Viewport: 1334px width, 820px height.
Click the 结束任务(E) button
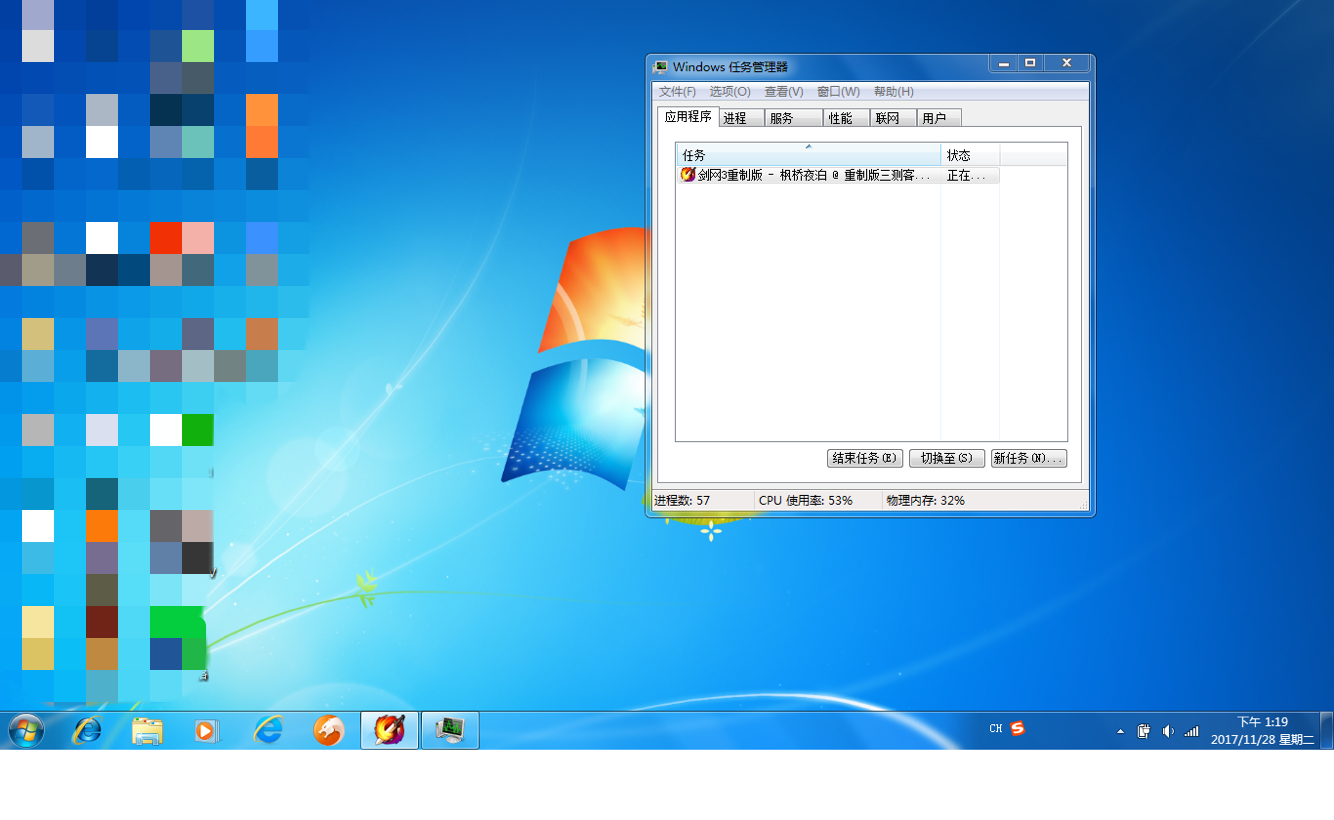(x=866, y=458)
